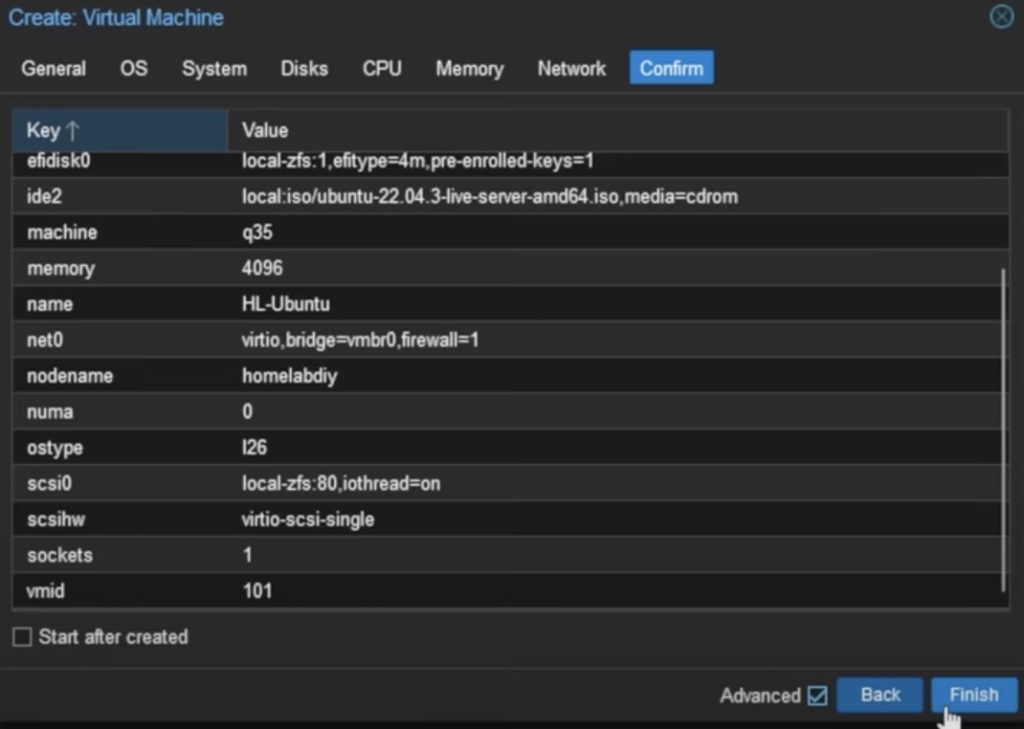Go to the System tab
The height and width of the screenshot is (729, 1024).
[214, 69]
